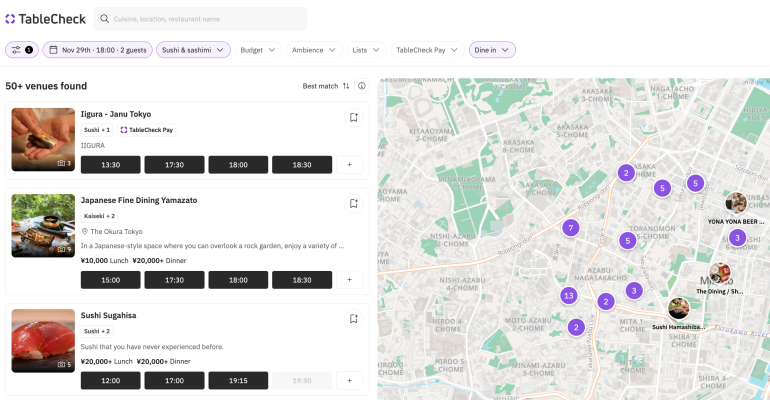Open the Budget dropdown
Screen dimensions: 770x400
258,50
